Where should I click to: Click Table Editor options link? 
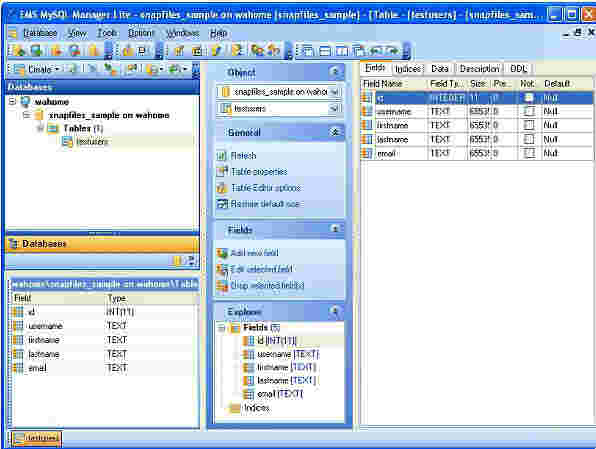tap(266, 188)
